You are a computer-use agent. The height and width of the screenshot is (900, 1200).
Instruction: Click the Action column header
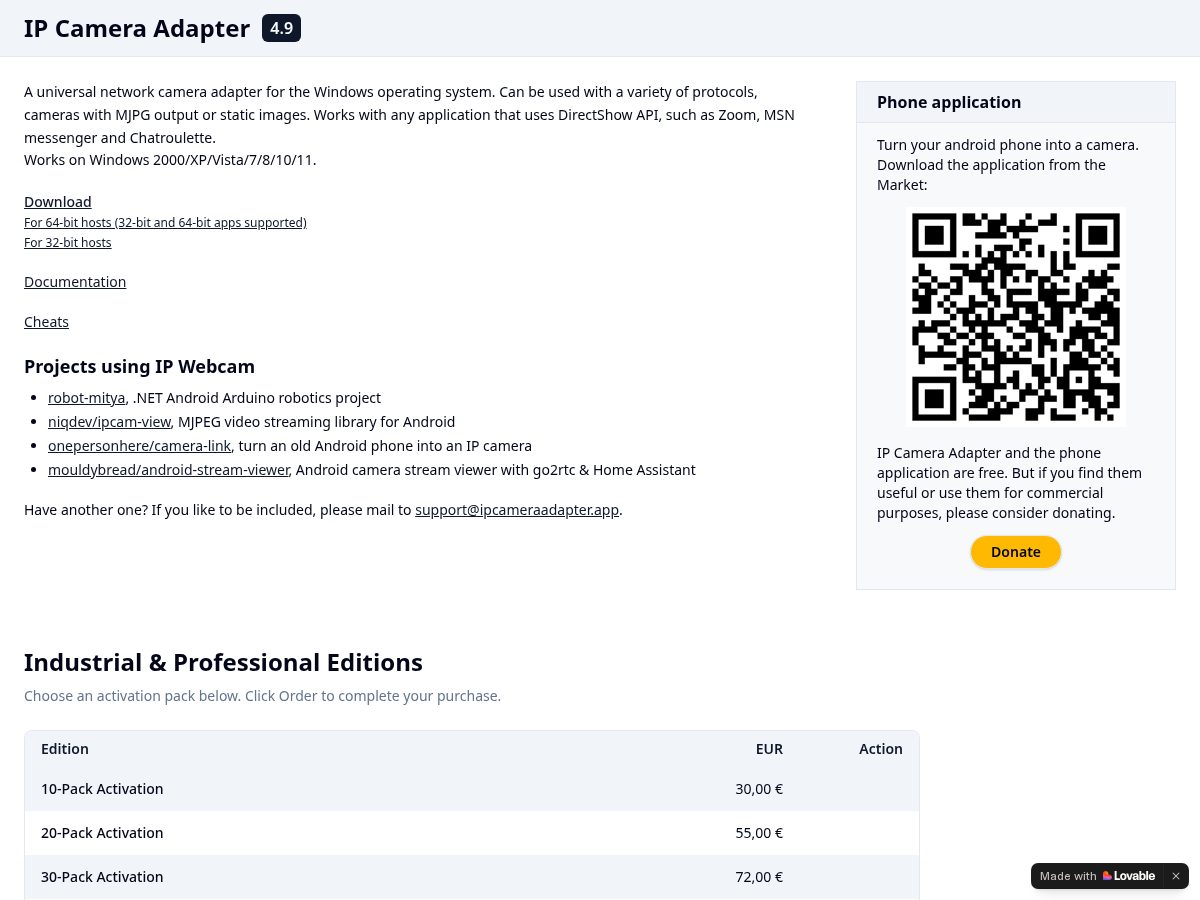point(881,749)
